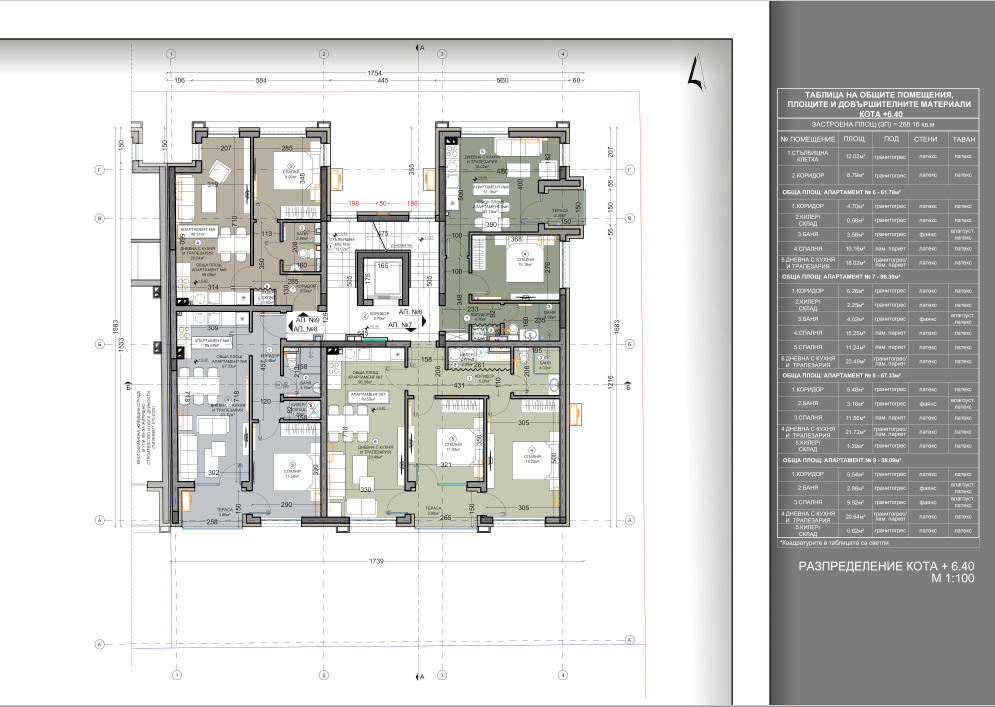
Task: Click the overall 1754 dimension text
Action: 374,72
